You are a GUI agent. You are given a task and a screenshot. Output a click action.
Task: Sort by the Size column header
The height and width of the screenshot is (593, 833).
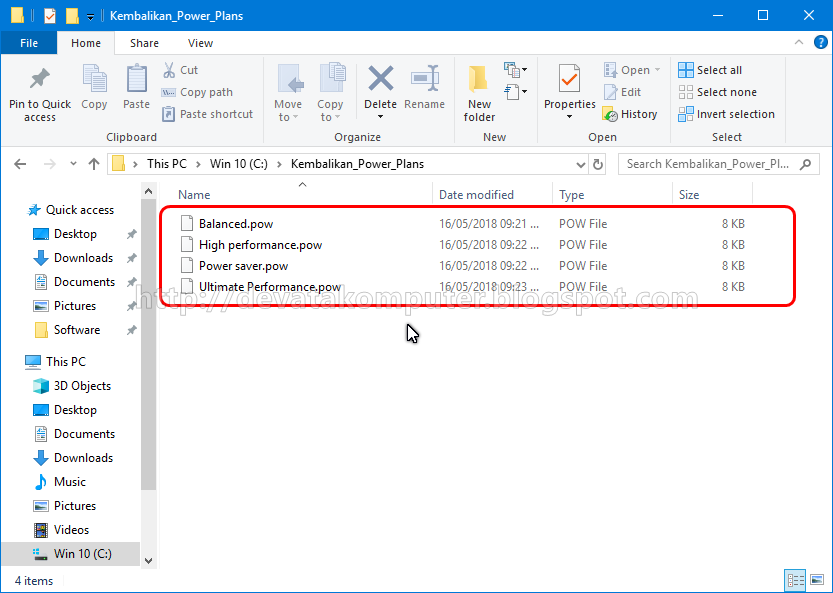[x=688, y=195]
